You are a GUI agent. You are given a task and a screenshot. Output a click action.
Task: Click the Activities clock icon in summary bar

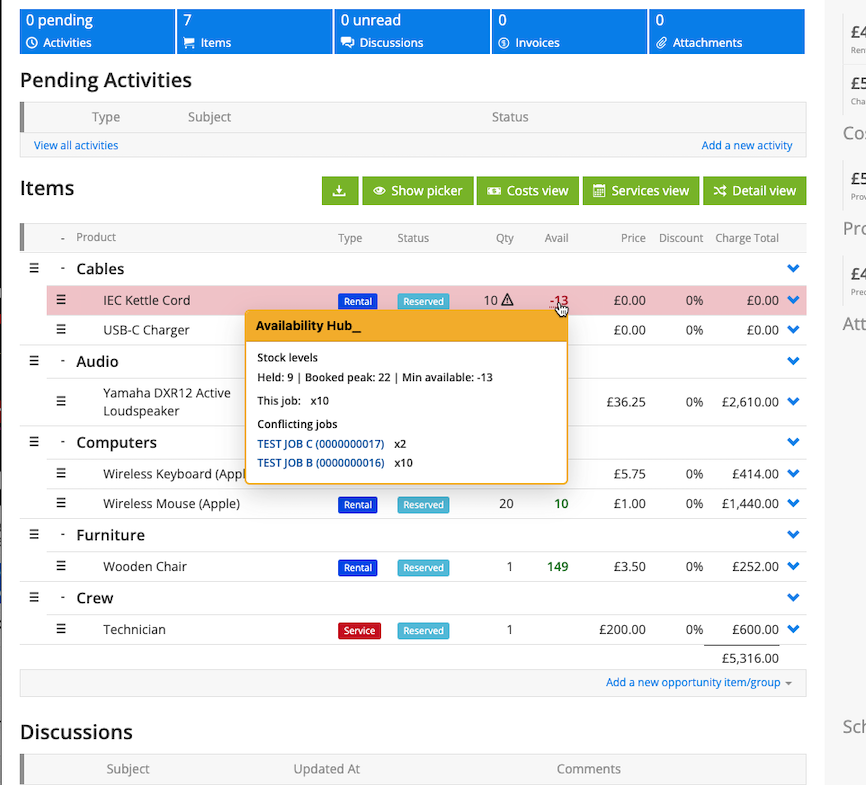click(33, 43)
